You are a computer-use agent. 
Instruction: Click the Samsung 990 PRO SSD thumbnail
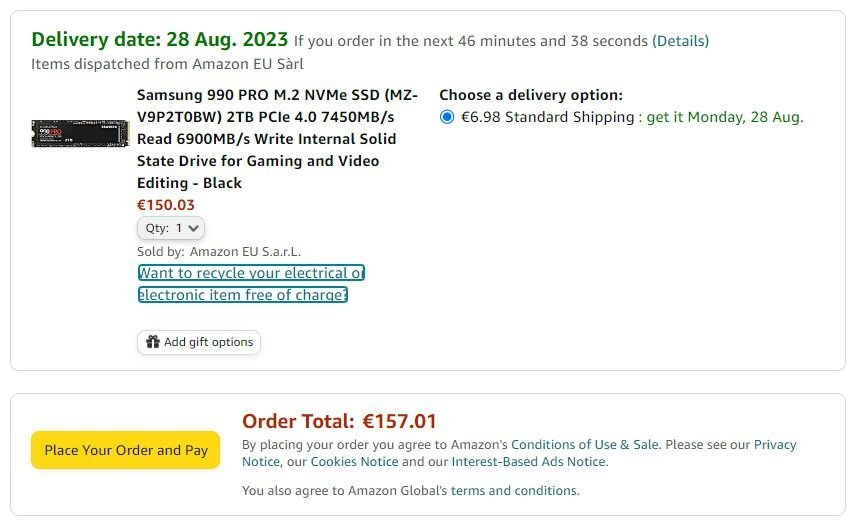tap(80, 134)
